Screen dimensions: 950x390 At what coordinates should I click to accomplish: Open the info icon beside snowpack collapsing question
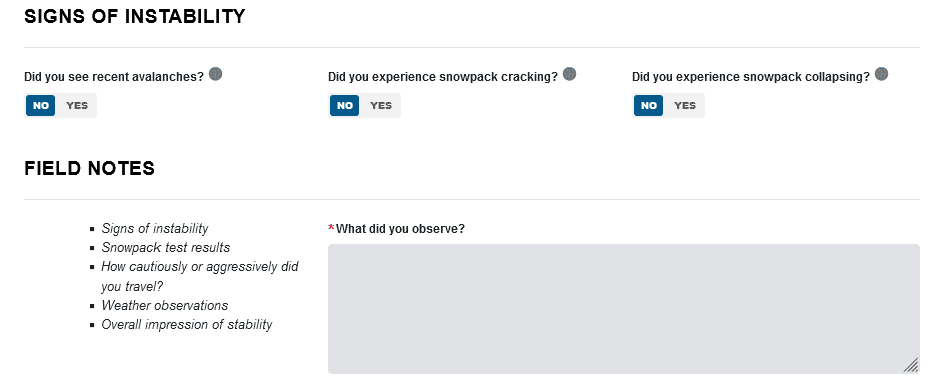[881, 74]
